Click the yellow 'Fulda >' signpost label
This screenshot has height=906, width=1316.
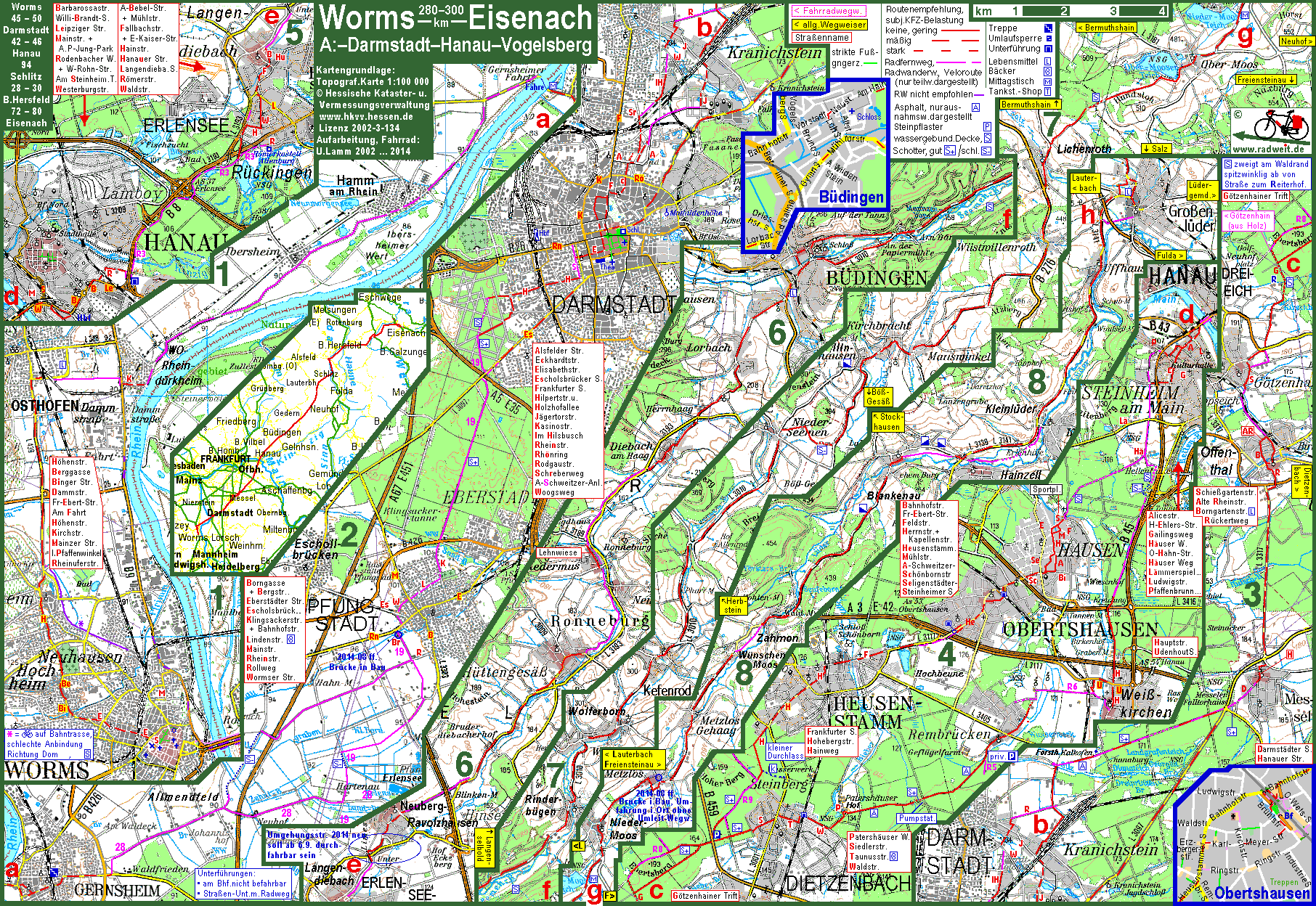pyautogui.click(x=1169, y=256)
